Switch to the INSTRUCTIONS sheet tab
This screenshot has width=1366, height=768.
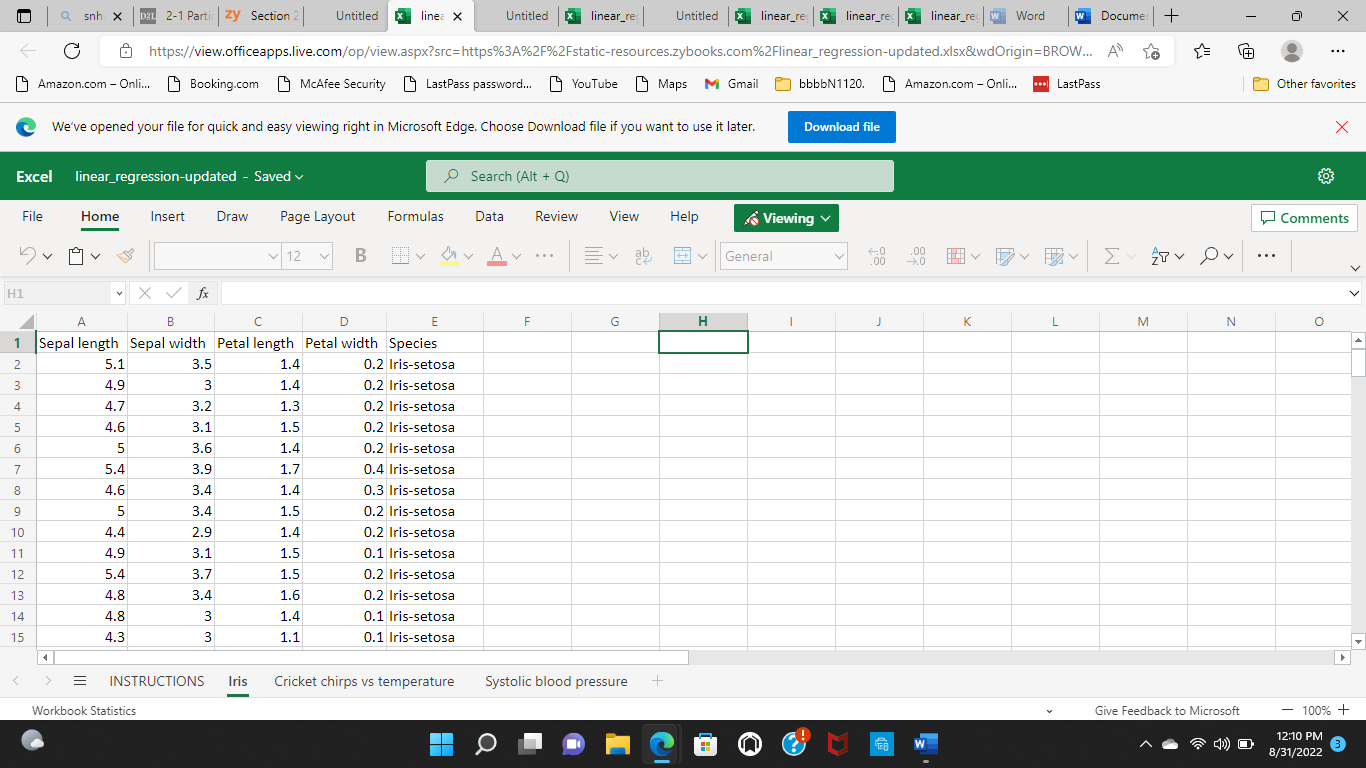157,681
